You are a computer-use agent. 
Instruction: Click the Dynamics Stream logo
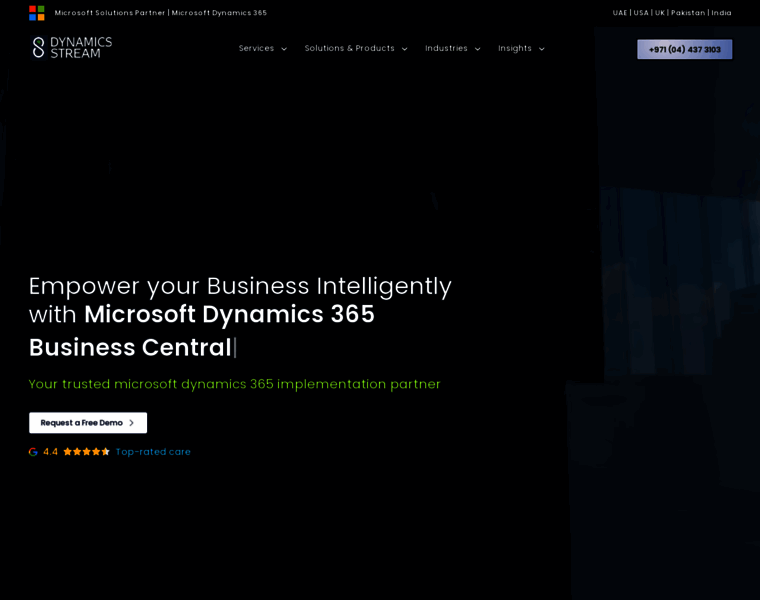[x=71, y=48]
